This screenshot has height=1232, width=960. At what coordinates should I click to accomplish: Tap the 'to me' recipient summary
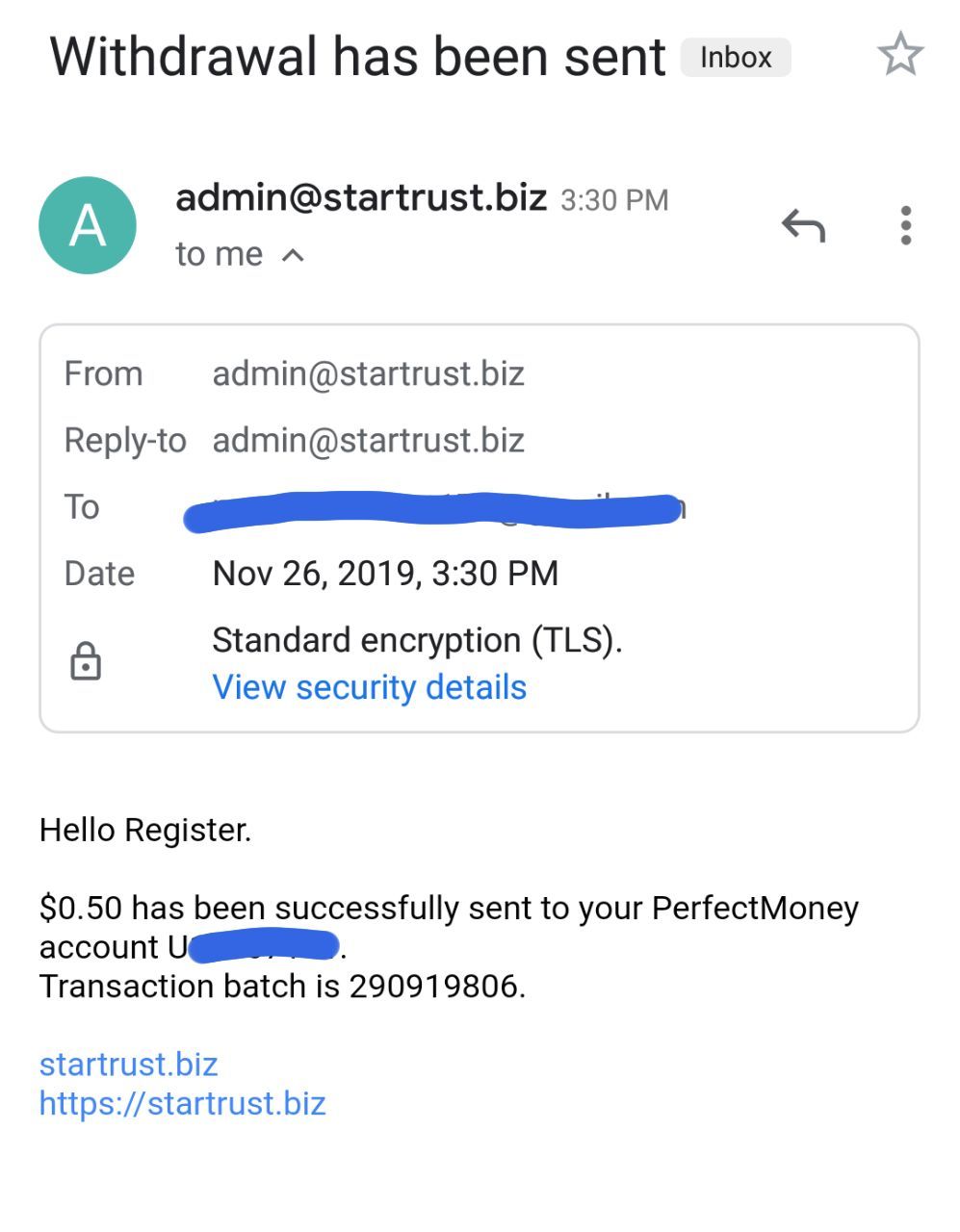219,254
